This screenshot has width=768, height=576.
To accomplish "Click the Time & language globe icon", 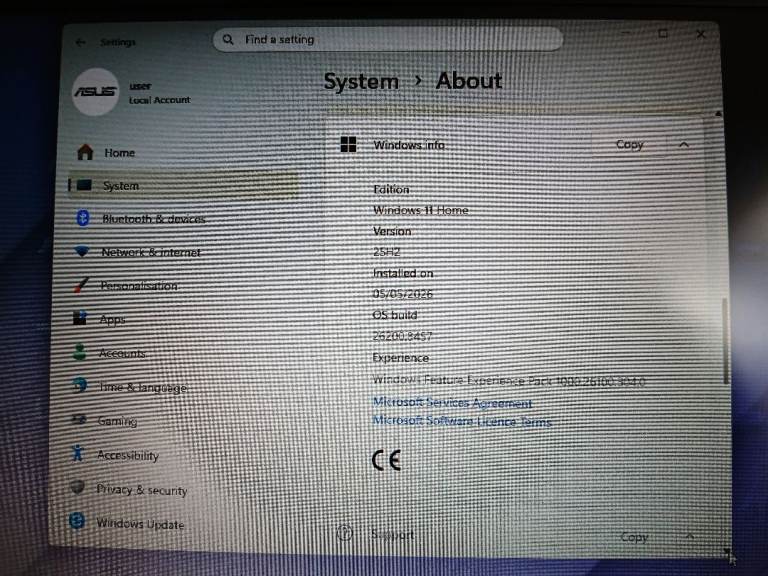I will click(79, 385).
